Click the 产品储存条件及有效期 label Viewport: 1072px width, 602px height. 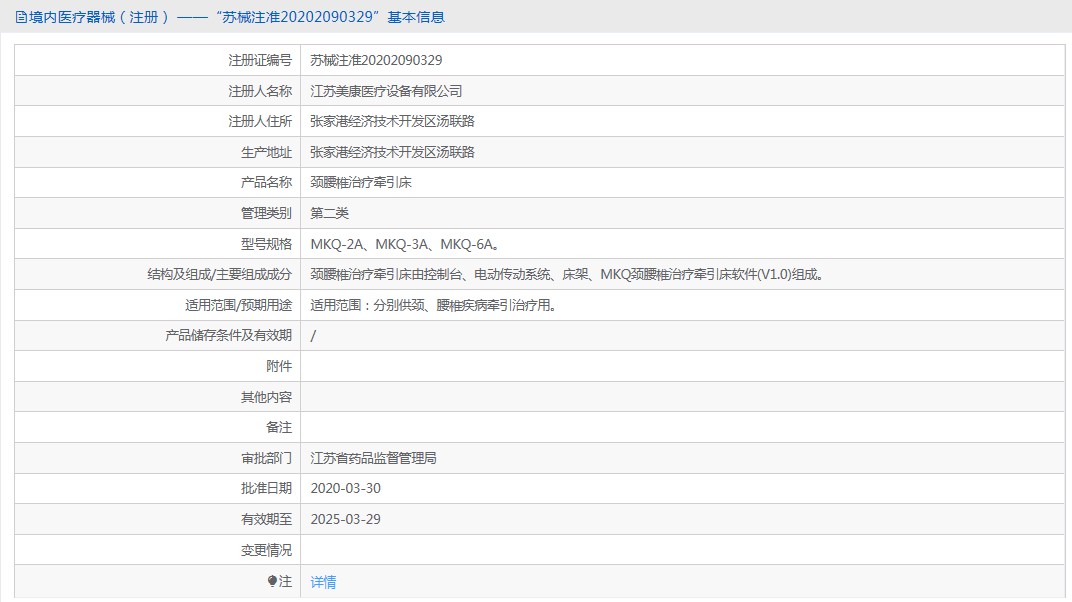pos(228,336)
